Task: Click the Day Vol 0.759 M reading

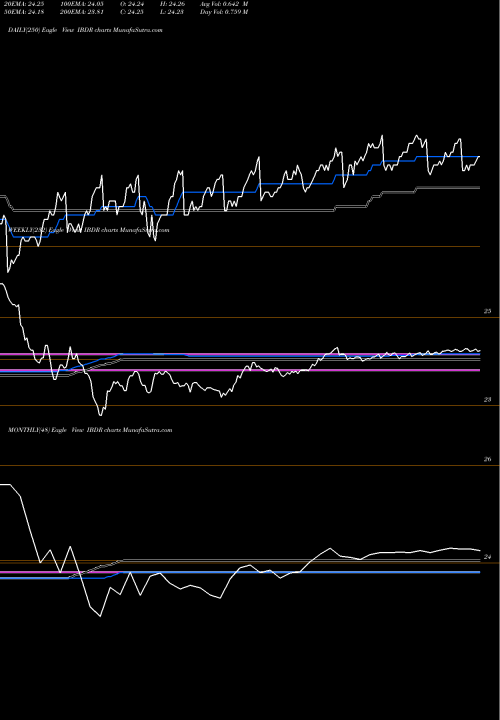Action: (224, 12)
